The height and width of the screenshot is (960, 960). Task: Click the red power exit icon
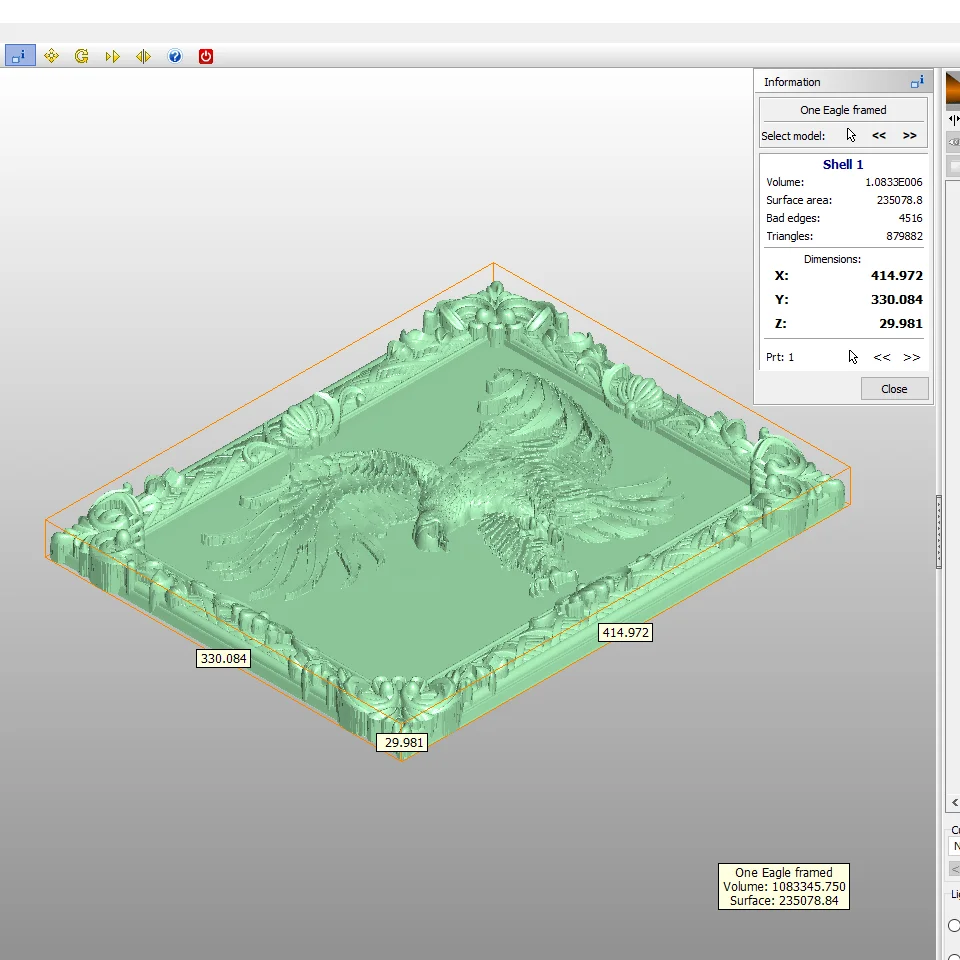(x=206, y=56)
